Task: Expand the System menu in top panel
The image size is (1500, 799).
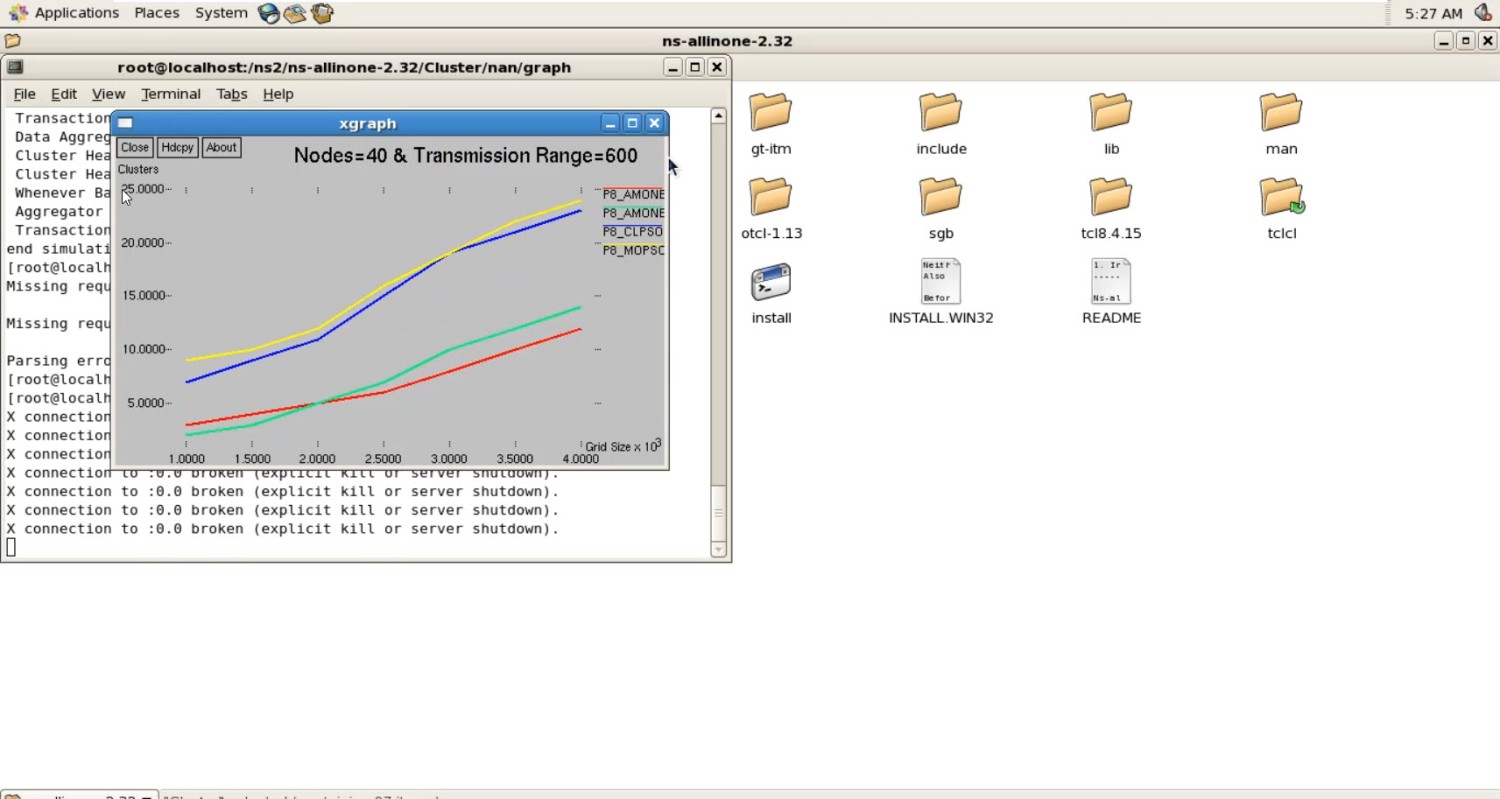Action: 221,13
